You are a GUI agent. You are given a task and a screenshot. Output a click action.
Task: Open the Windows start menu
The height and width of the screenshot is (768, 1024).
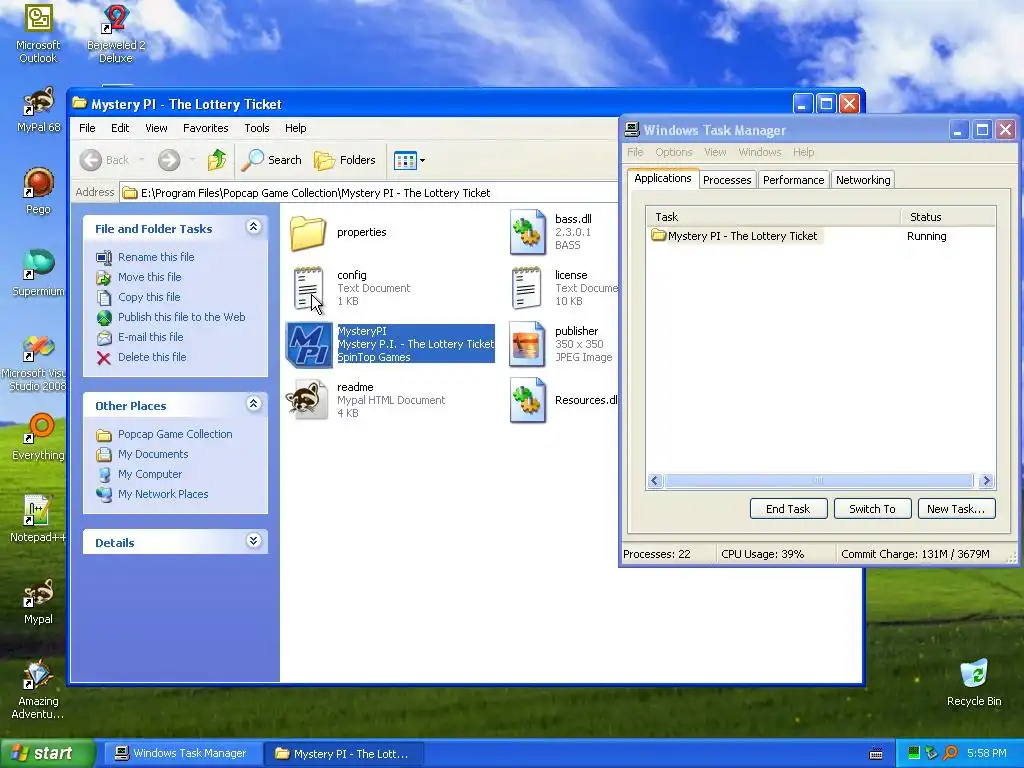tap(47, 753)
